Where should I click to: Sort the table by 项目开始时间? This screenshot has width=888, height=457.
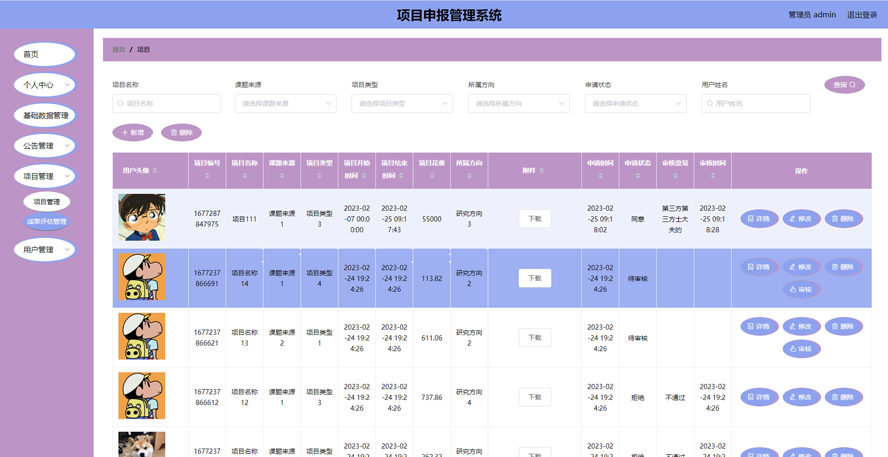pyautogui.click(x=357, y=170)
